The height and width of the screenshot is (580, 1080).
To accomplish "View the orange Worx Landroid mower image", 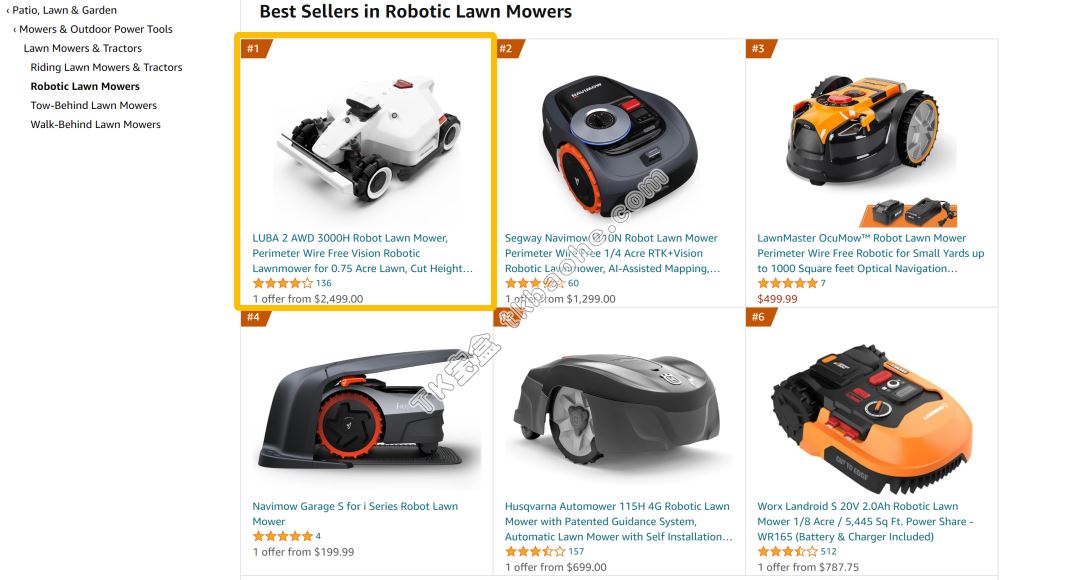I will (x=871, y=417).
